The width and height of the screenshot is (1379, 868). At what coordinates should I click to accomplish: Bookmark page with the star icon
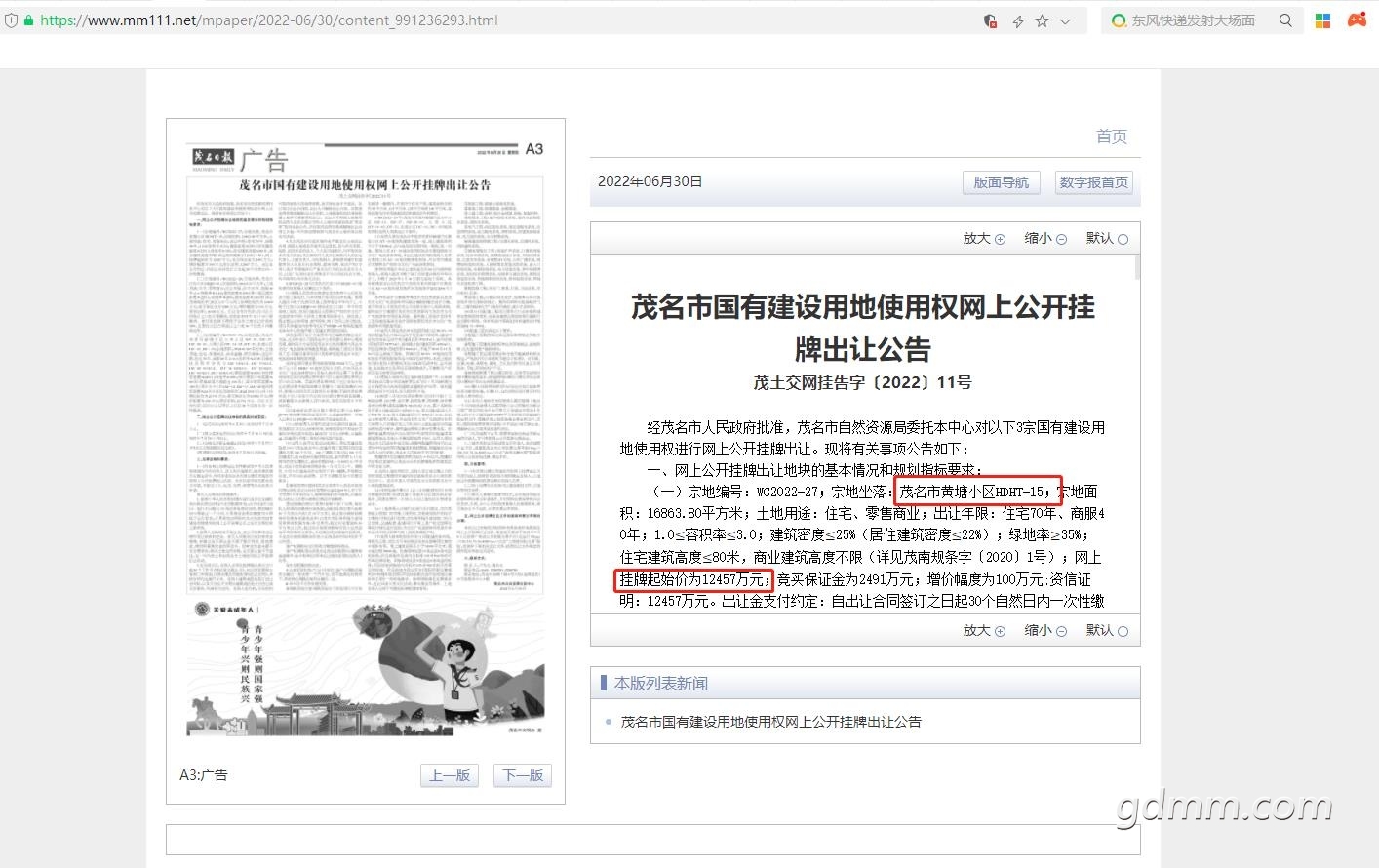point(1042,20)
